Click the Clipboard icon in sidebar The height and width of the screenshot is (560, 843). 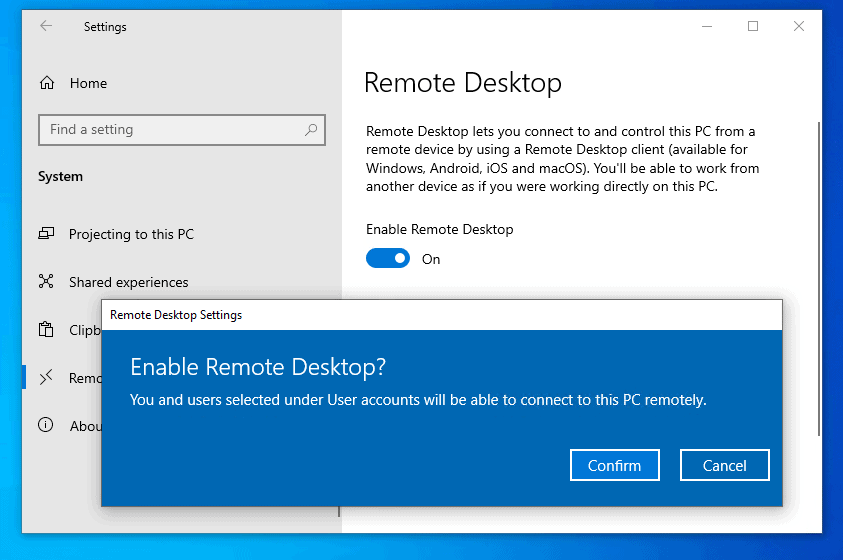pyautogui.click(x=46, y=330)
